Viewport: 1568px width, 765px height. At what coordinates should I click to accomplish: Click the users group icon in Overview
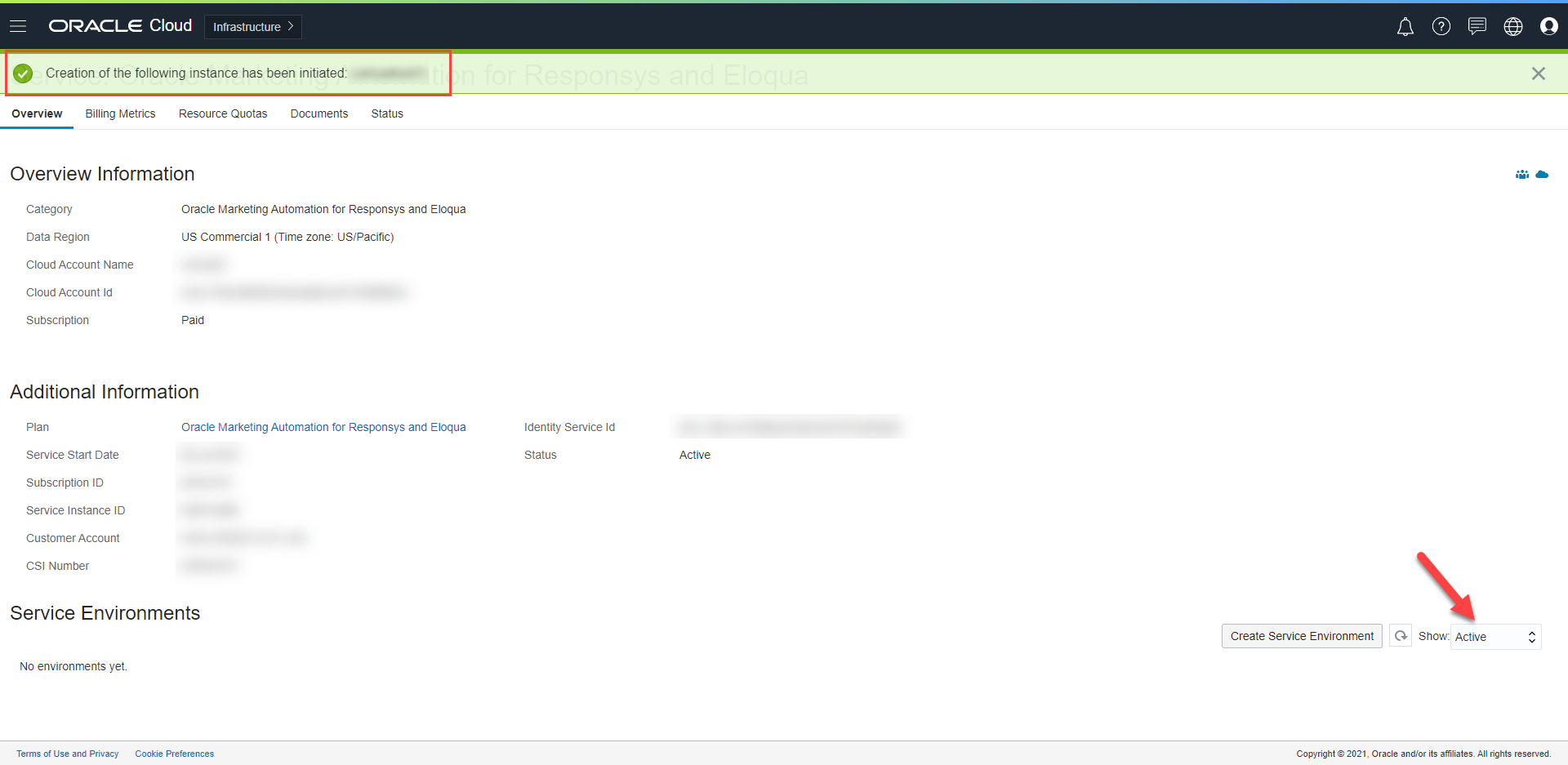(x=1522, y=174)
